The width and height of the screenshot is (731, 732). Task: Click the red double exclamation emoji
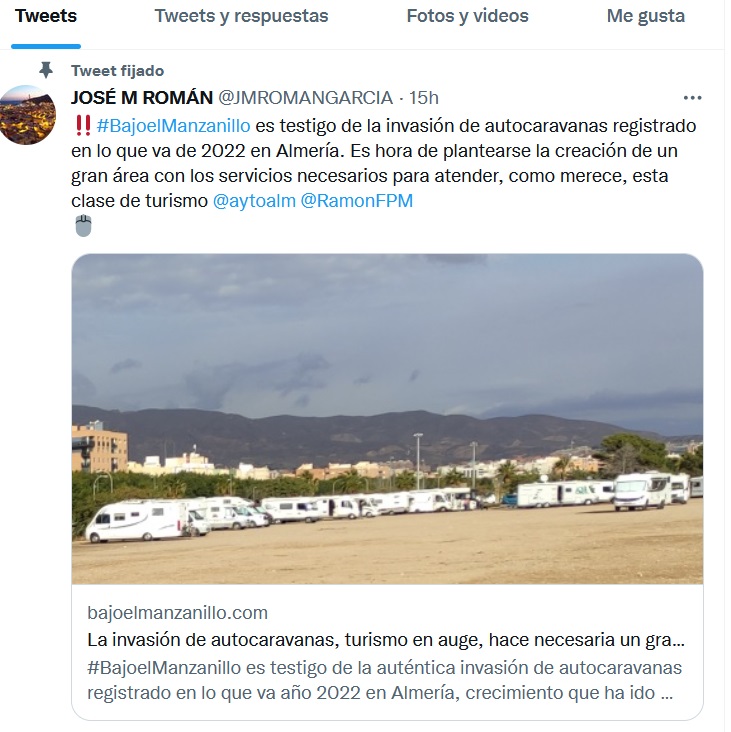point(83,126)
